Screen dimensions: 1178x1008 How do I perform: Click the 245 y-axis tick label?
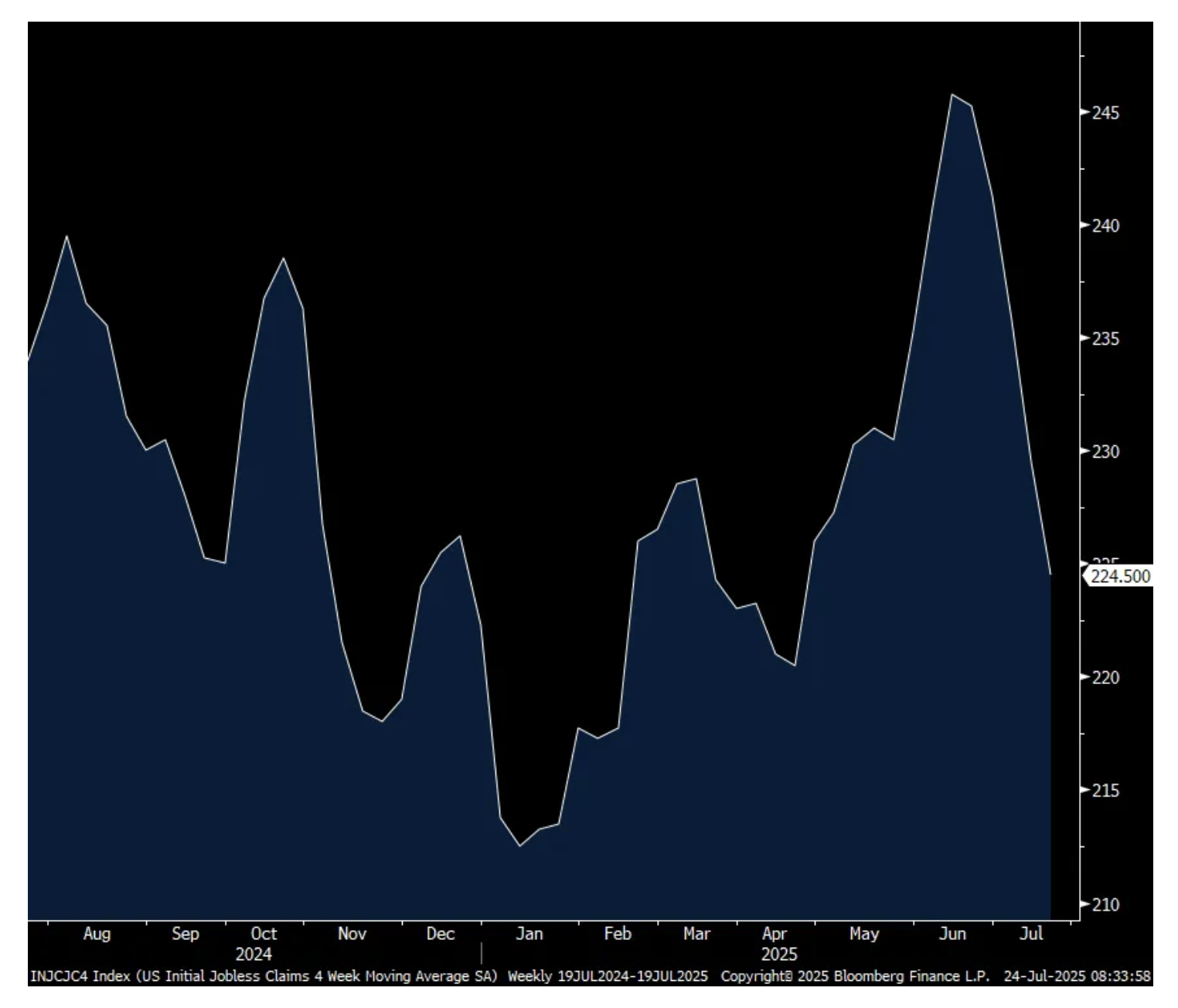click(x=1105, y=113)
